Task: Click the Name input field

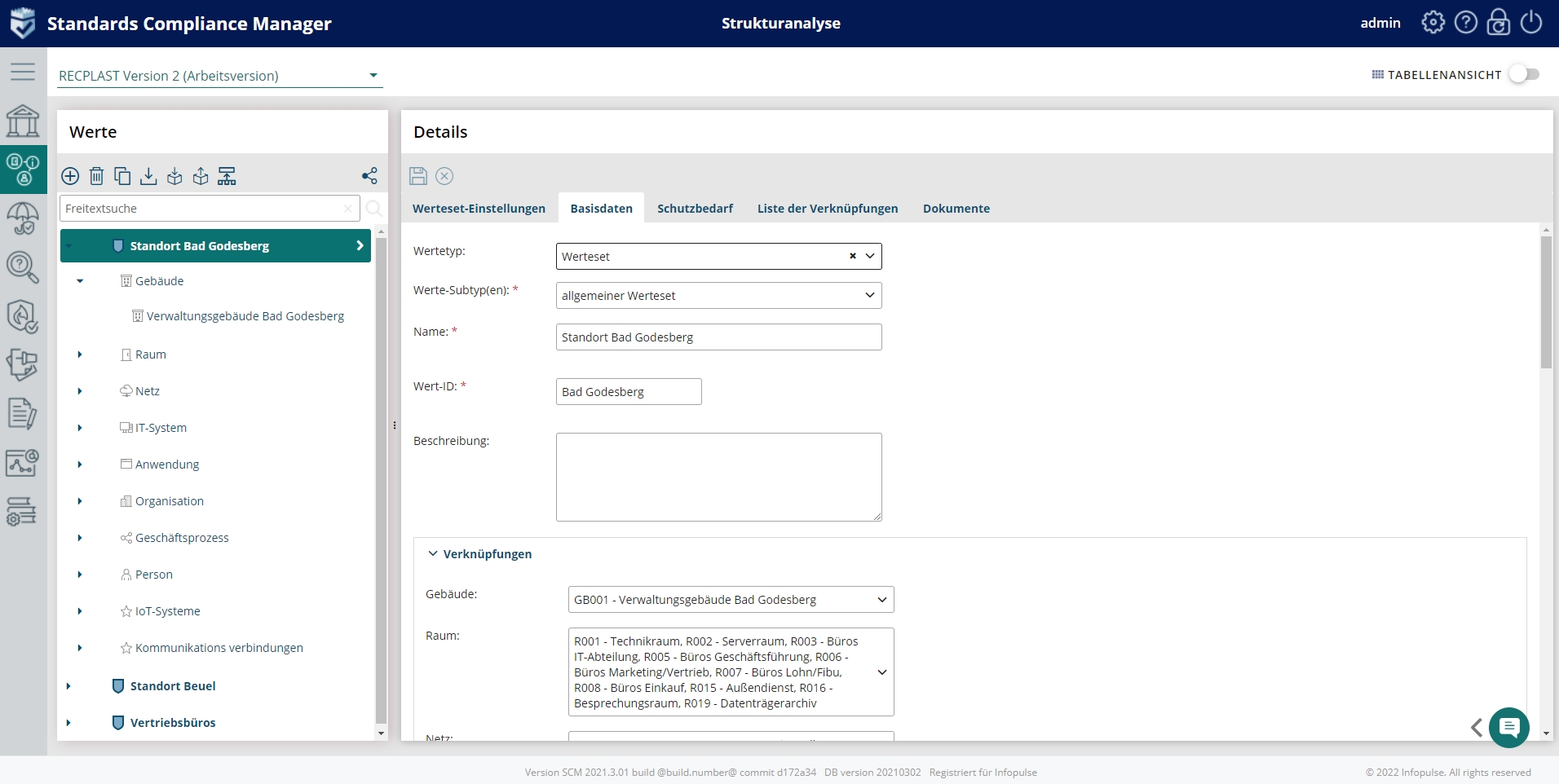Action: pyautogui.click(x=718, y=337)
